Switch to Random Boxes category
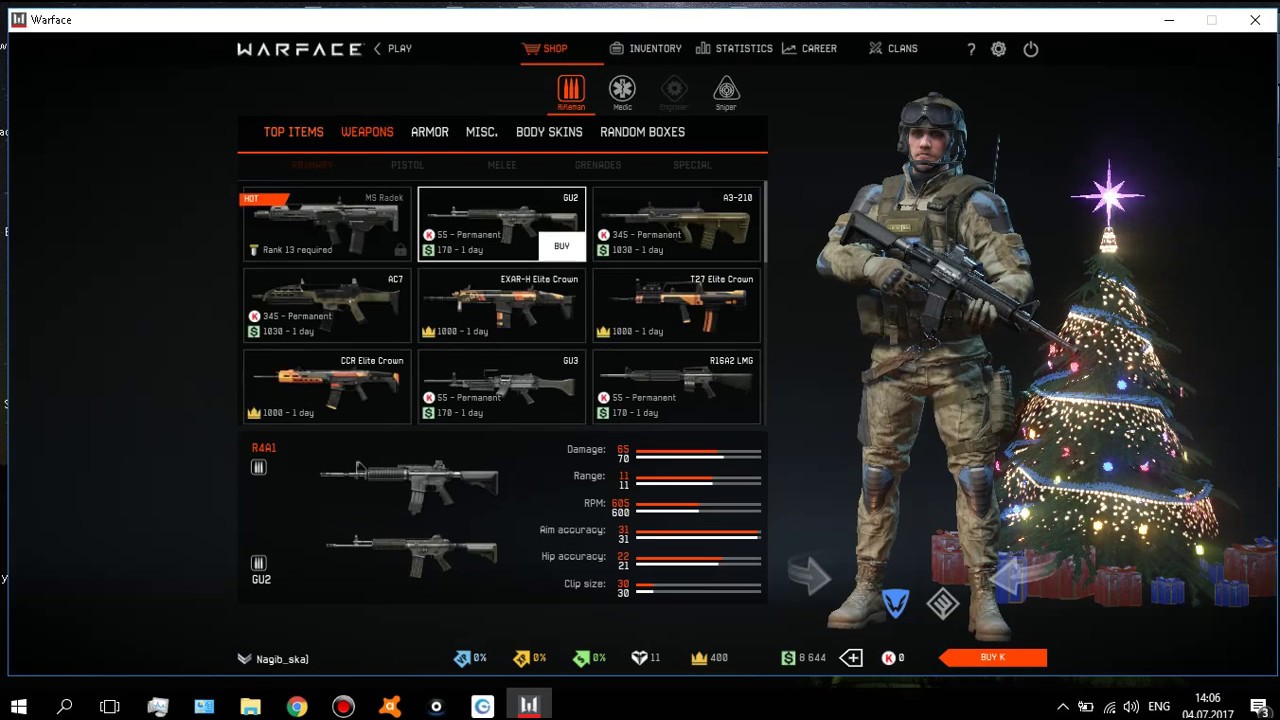This screenshot has height=720, width=1280. tap(642, 132)
